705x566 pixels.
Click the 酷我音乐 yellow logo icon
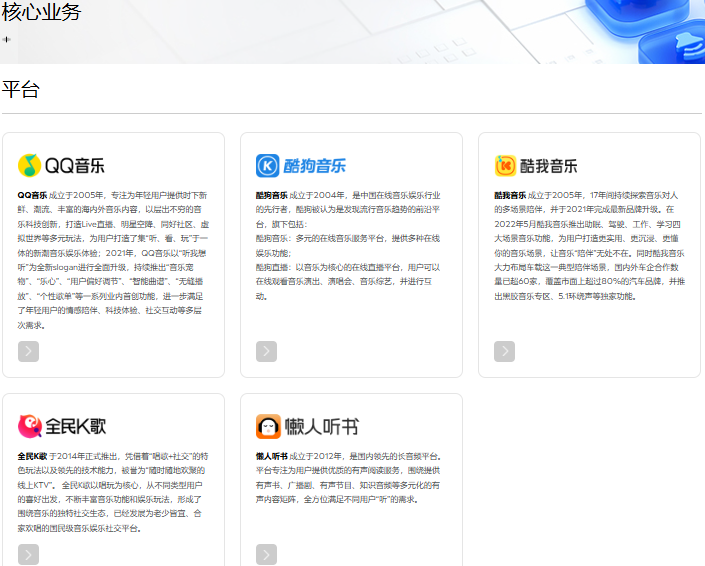505,165
